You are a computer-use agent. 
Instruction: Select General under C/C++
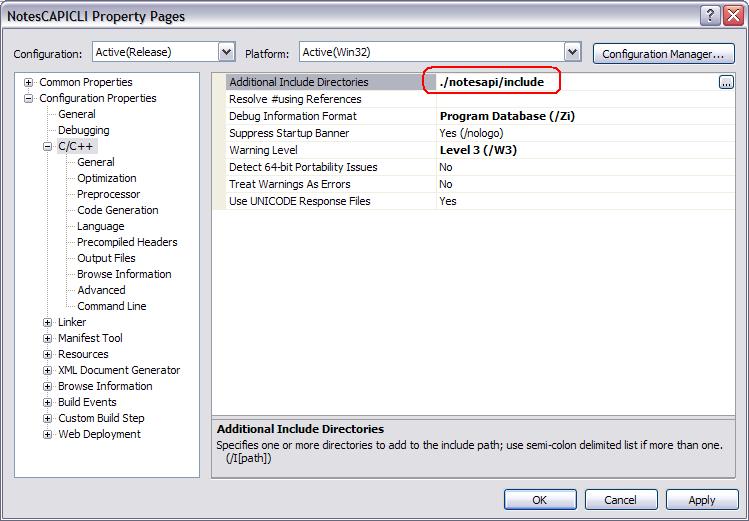point(96,162)
